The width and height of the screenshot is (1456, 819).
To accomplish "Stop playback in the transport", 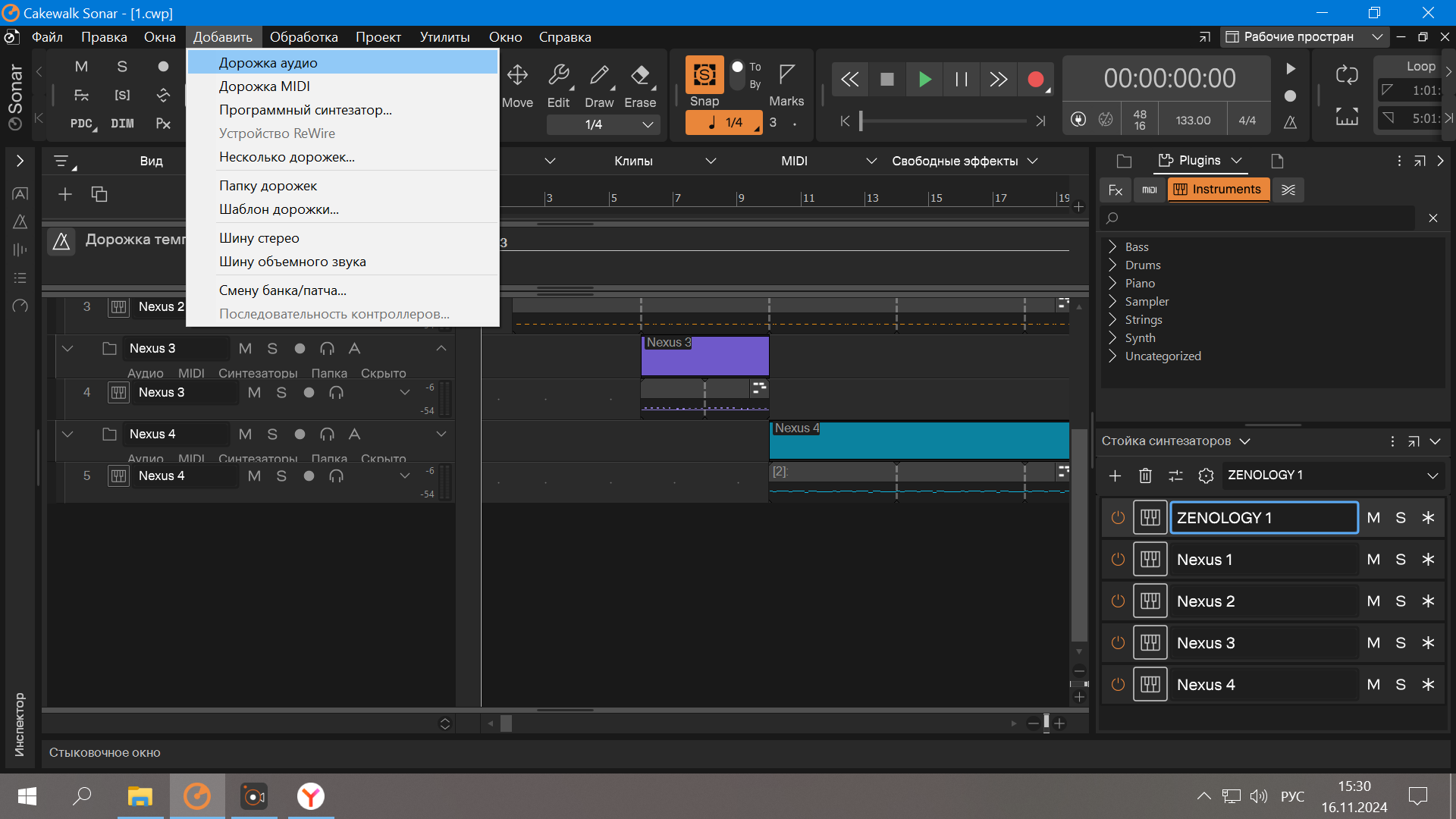I will click(887, 79).
